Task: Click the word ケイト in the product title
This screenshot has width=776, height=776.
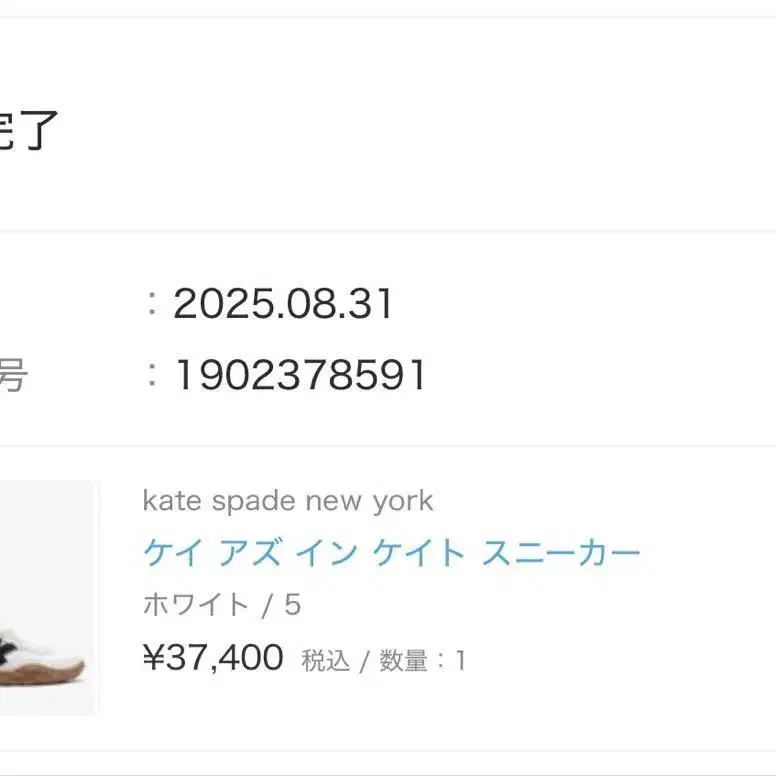Action: (419, 553)
